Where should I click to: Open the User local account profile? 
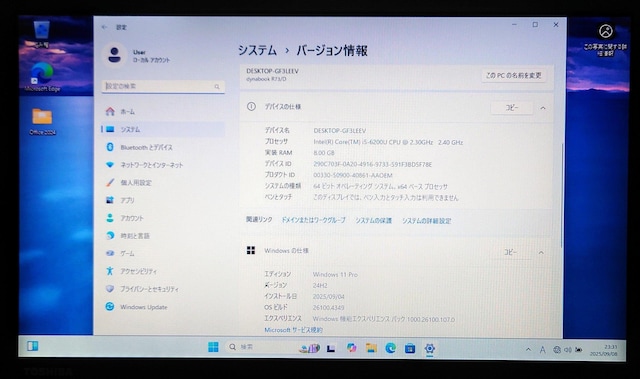click(137, 55)
